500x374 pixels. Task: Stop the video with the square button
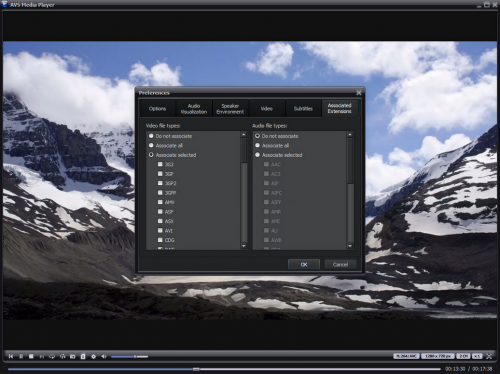pyautogui.click(x=31, y=356)
